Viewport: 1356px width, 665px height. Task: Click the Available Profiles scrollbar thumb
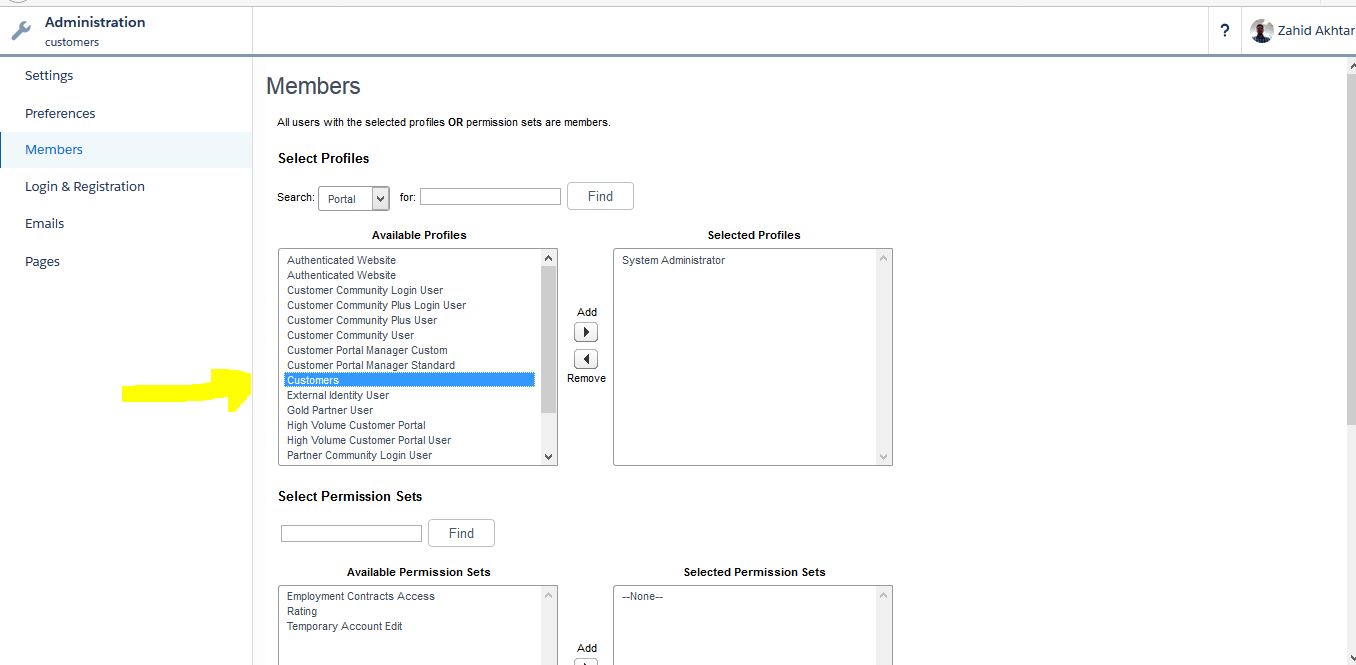(548, 340)
